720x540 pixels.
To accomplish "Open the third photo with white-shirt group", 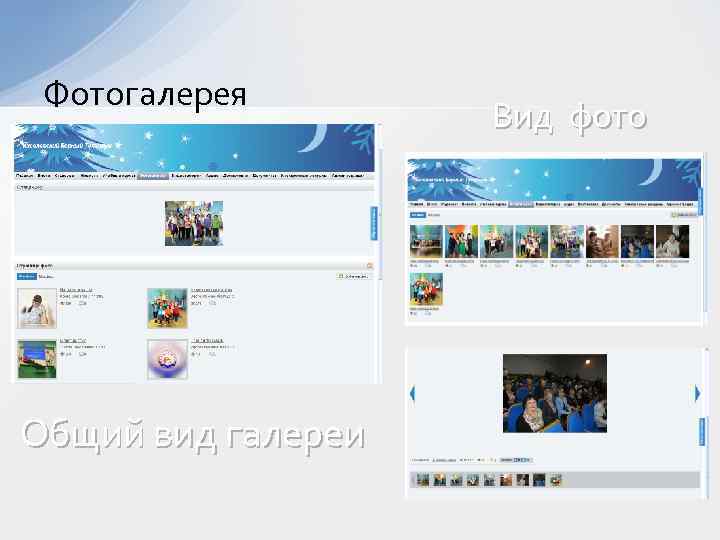I will pos(496,242).
